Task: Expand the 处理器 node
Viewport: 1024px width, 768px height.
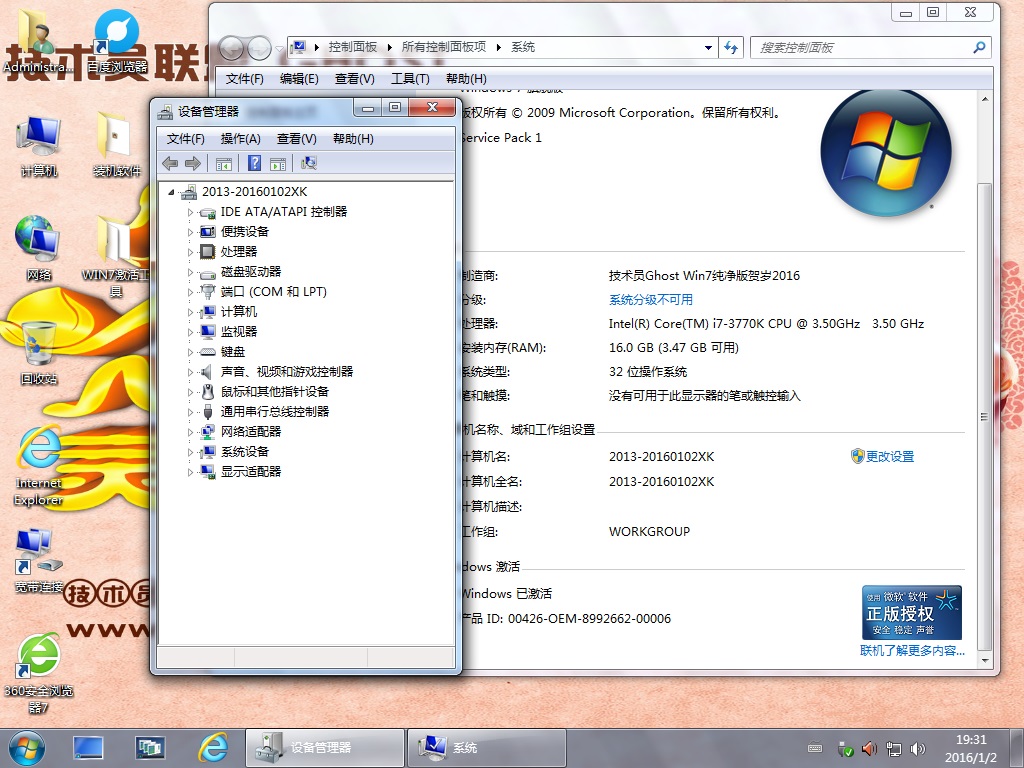Action: [x=190, y=252]
